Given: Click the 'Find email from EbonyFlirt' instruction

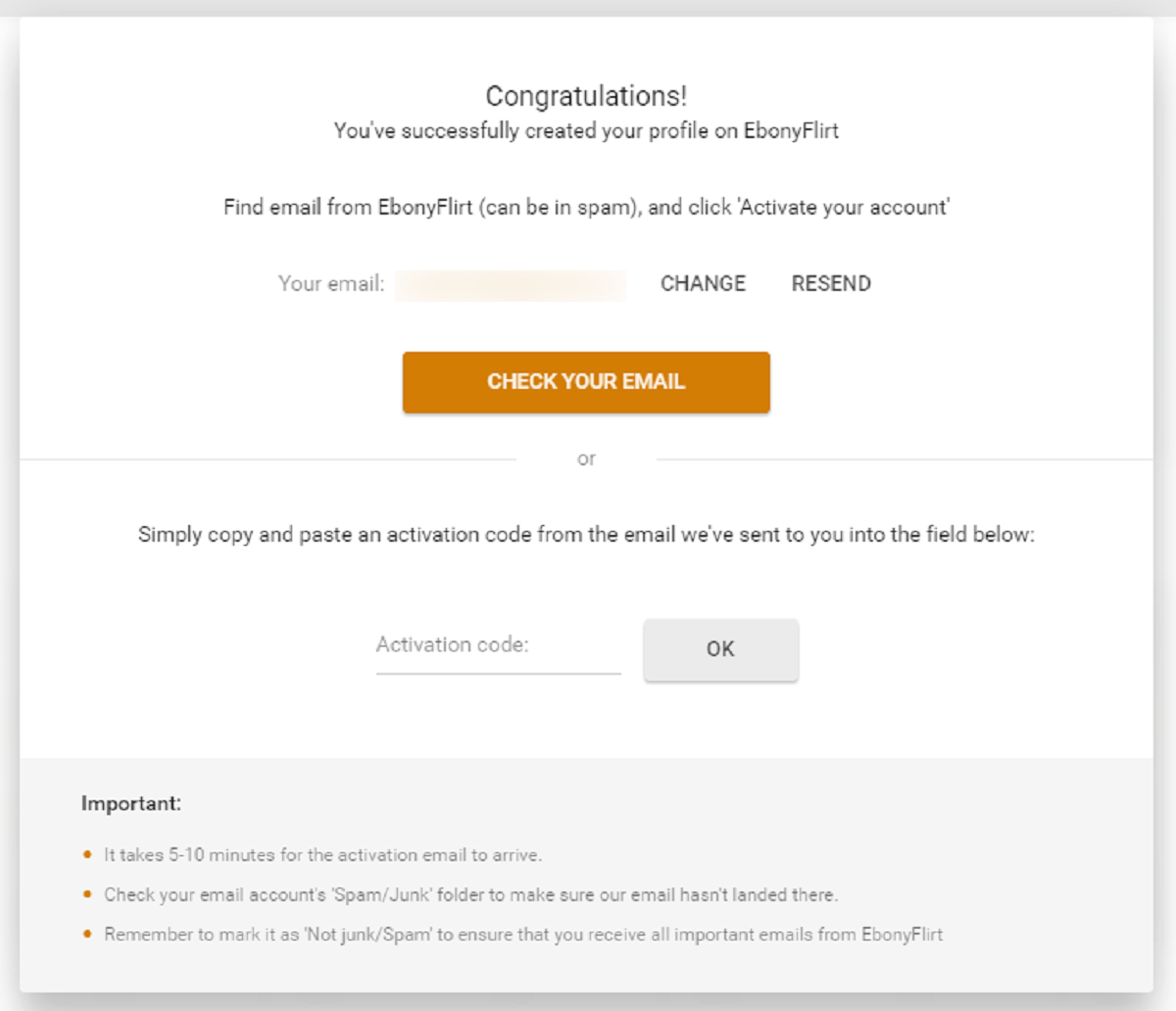Looking at the screenshot, I should click(586, 208).
